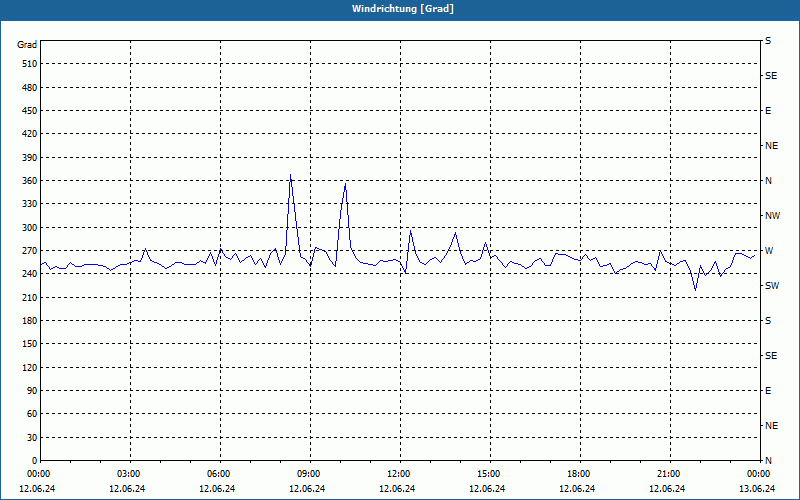Select the W compass label on right axis
This screenshot has height=500, width=800.
coord(769,251)
